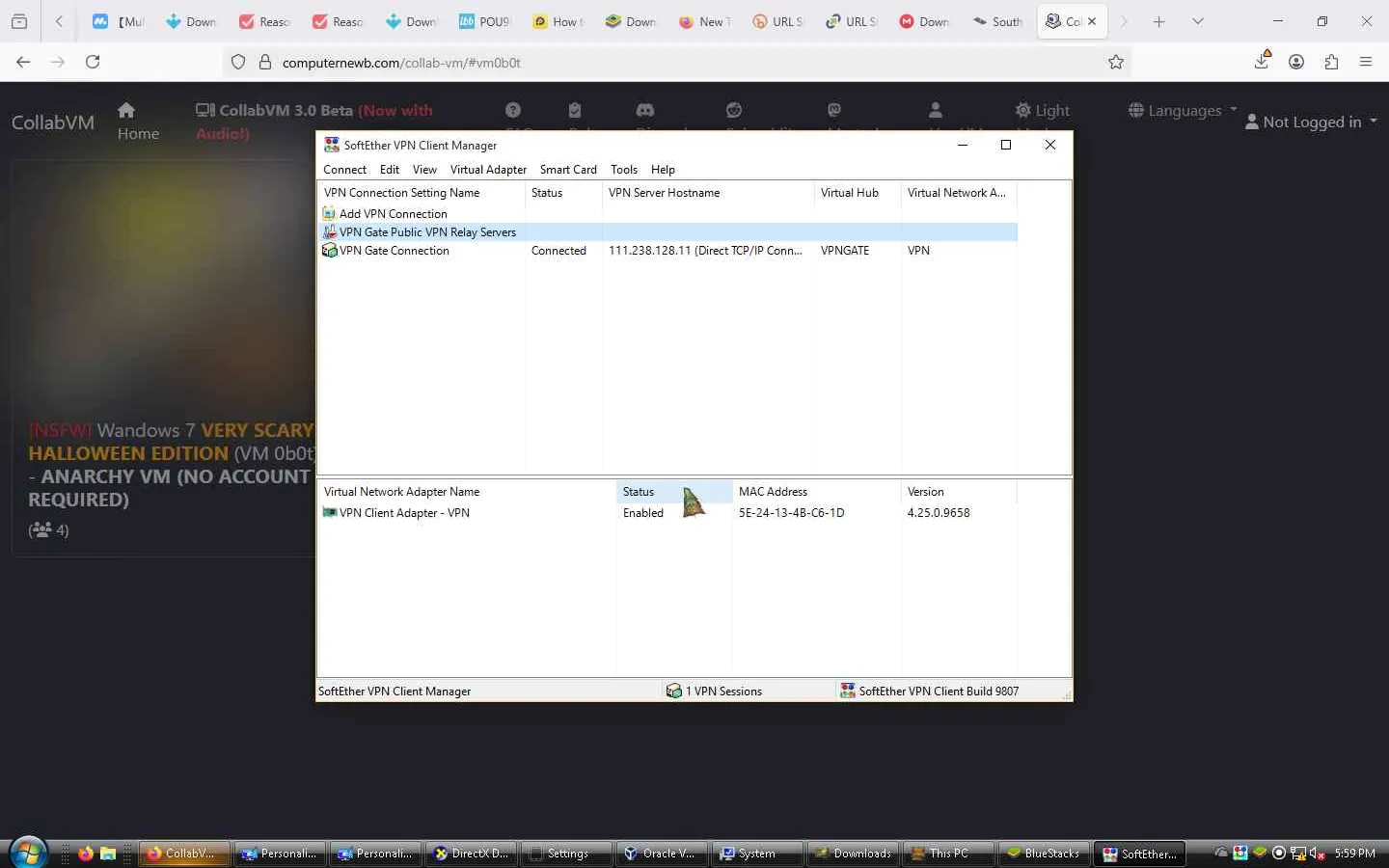
Task: Switch to the DirectX D... taskbar button
Action: tap(471, 853)
